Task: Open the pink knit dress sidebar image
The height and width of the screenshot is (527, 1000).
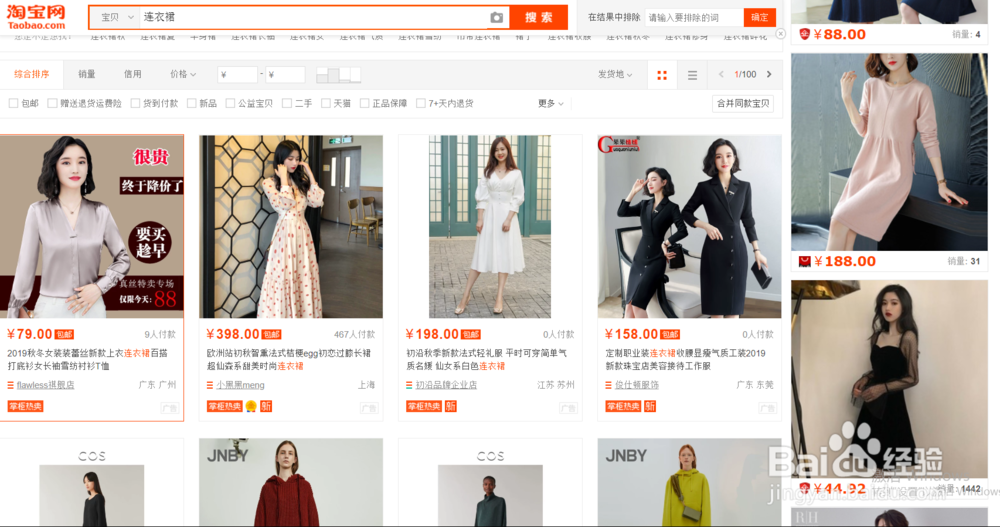Action: [889, 152]
